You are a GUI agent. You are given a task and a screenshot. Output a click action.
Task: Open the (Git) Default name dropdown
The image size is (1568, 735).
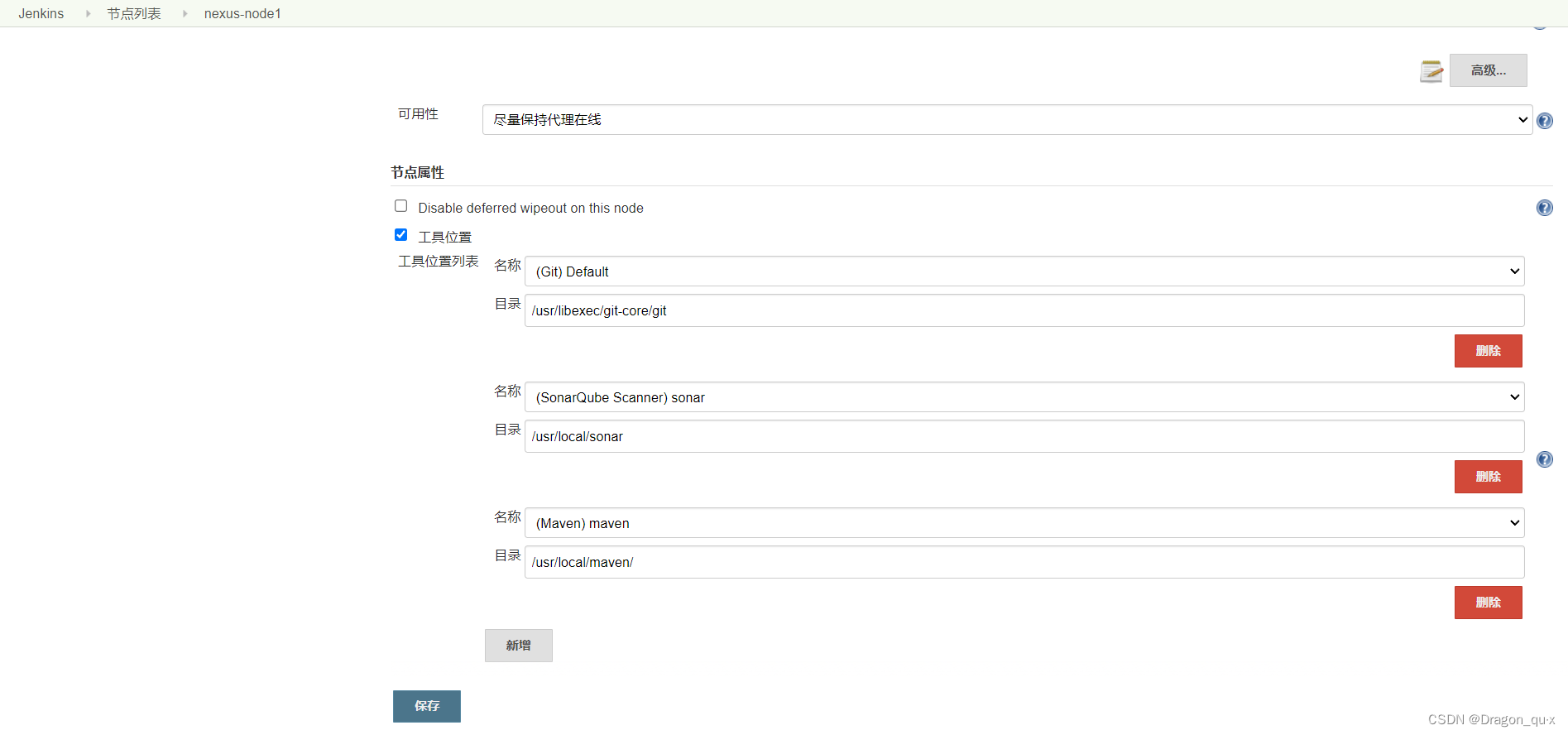pos(1024,271)
